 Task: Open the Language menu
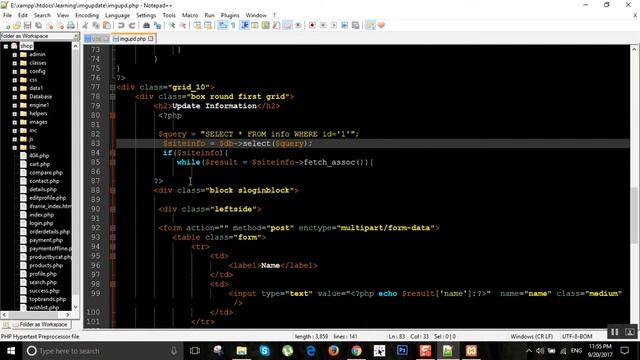(117, 15)
